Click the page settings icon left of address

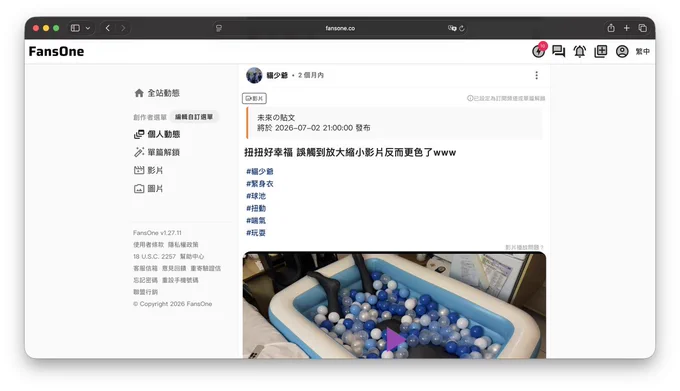[x=219, y=28]
